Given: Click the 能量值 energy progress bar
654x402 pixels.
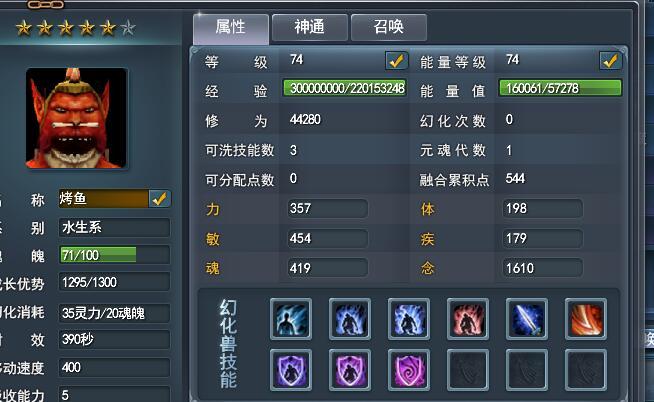Looking at the screenshot, I should point(560,88).
